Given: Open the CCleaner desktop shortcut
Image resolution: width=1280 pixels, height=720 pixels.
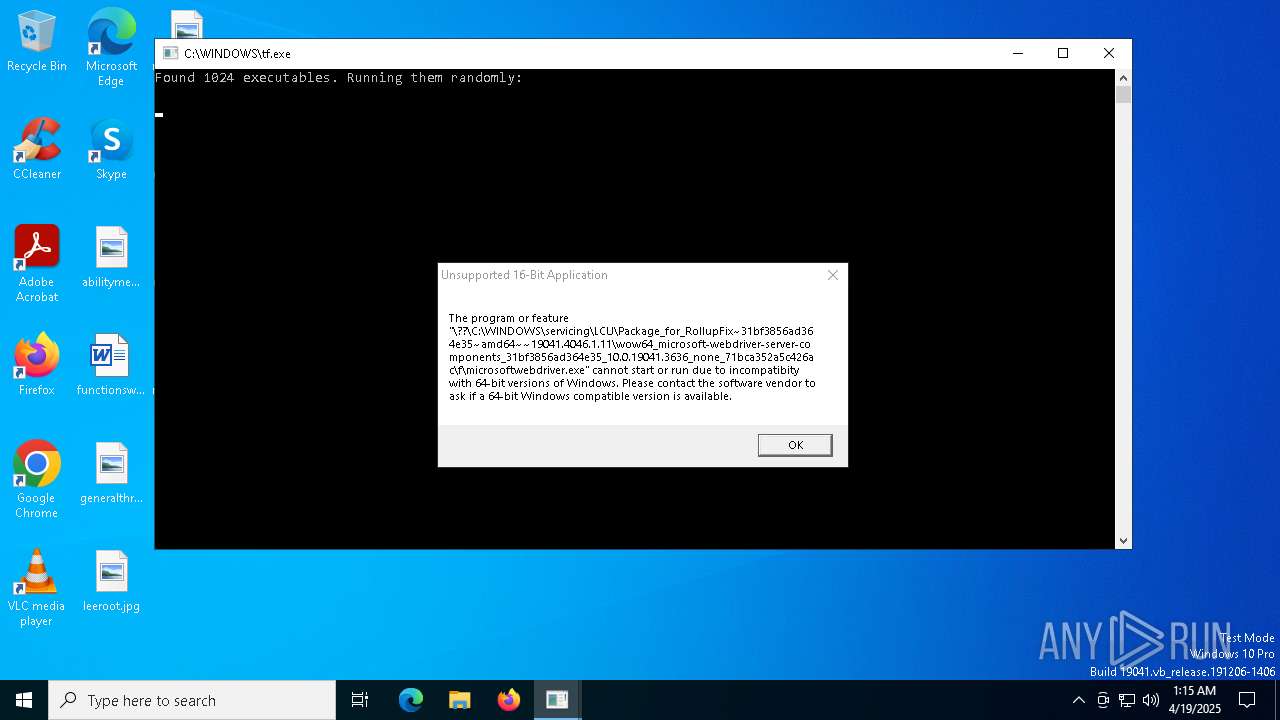Looking at the screenshot, I should click(x=37, y=150).
